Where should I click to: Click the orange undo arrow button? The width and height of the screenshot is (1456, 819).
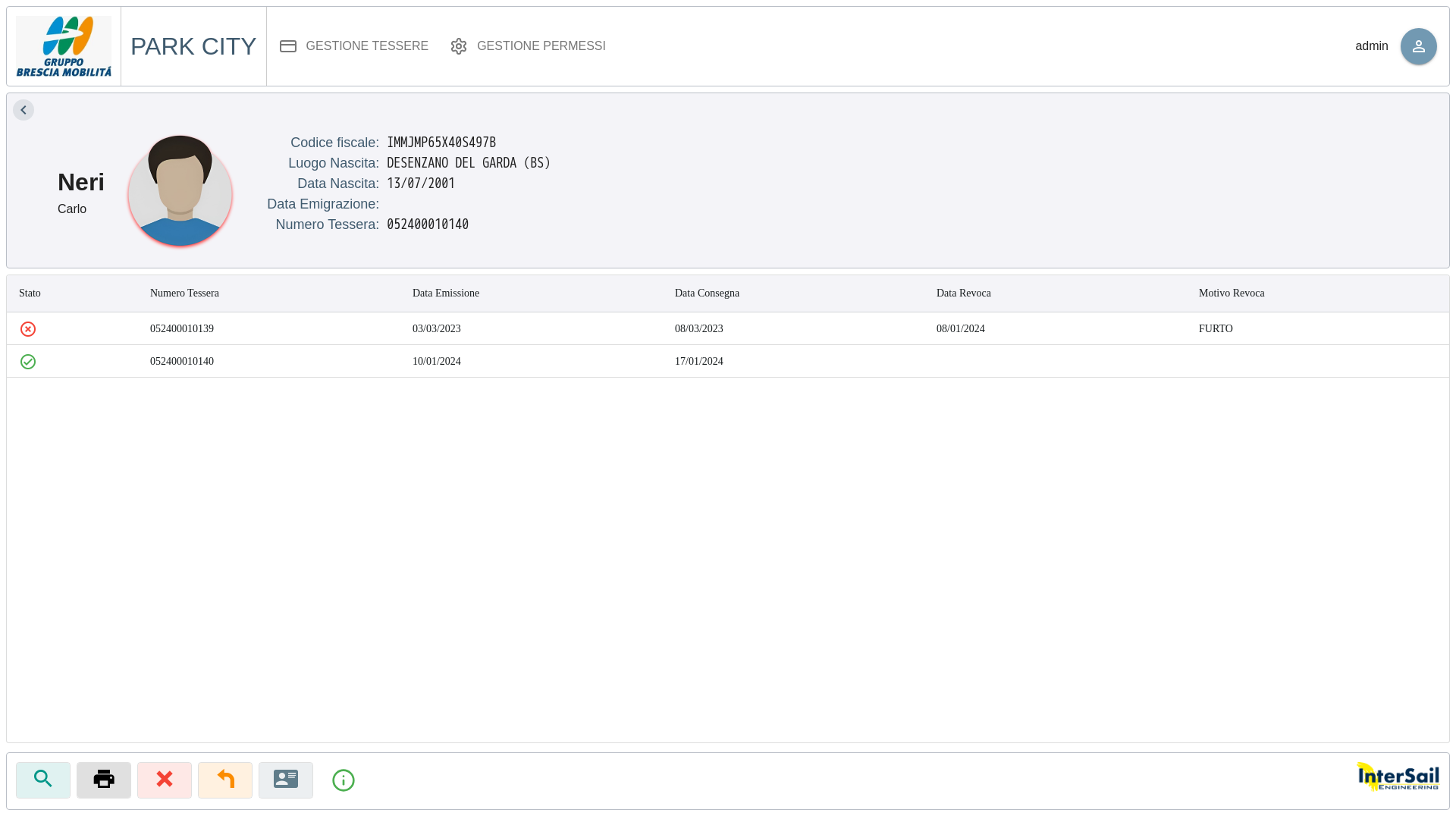point(225,780)
